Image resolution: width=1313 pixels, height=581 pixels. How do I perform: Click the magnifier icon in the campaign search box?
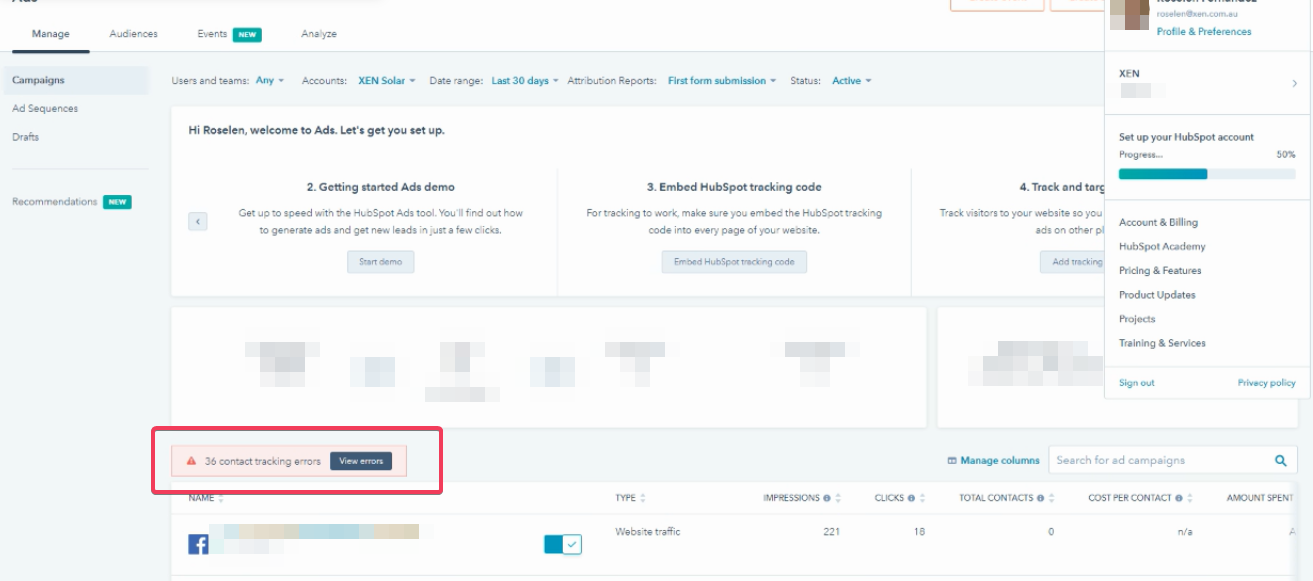coord(1280,460)
